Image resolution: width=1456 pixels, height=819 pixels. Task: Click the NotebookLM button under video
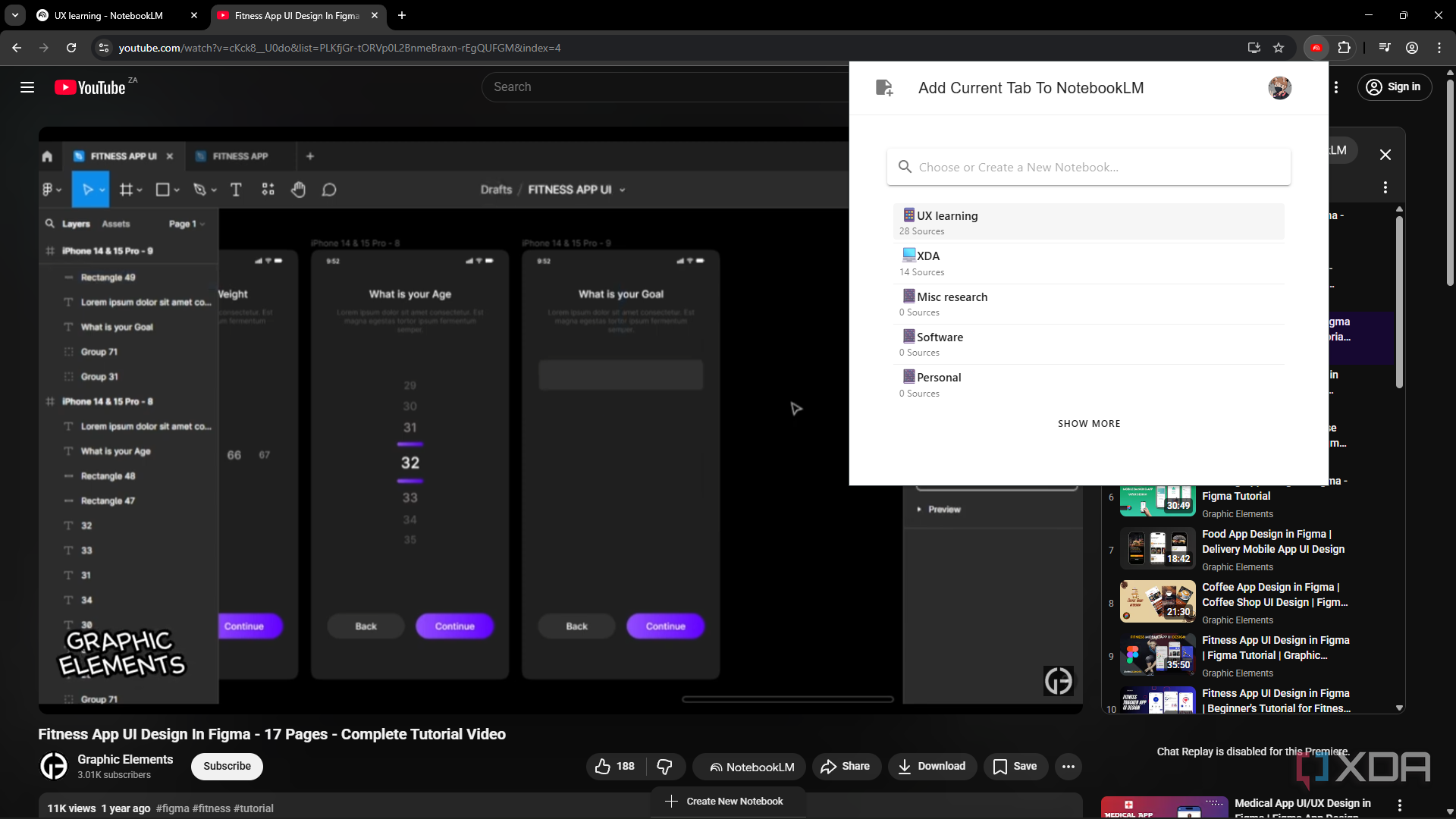751,767
